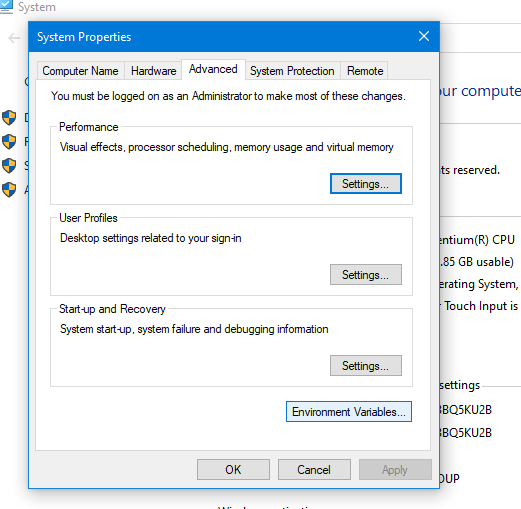Click the fourth shield icon in sidebar
521x509 pixels.
click(x=9, y=189)
